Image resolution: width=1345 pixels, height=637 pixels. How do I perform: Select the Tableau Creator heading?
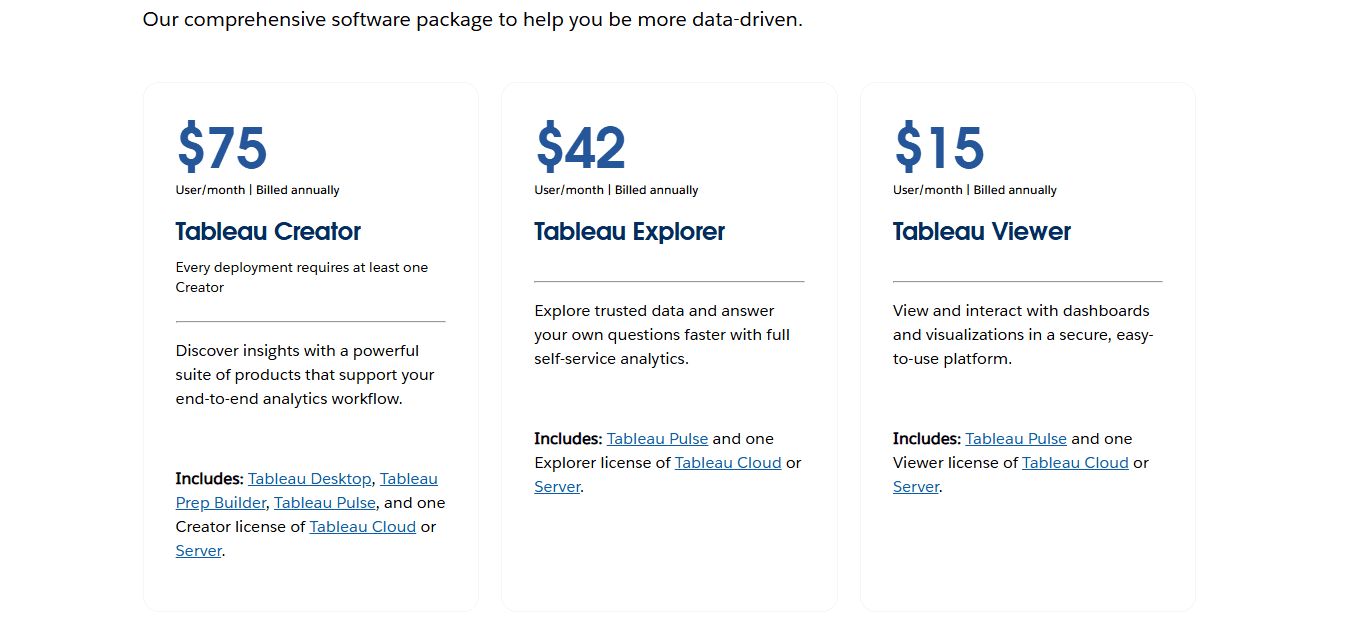[267, 231]
